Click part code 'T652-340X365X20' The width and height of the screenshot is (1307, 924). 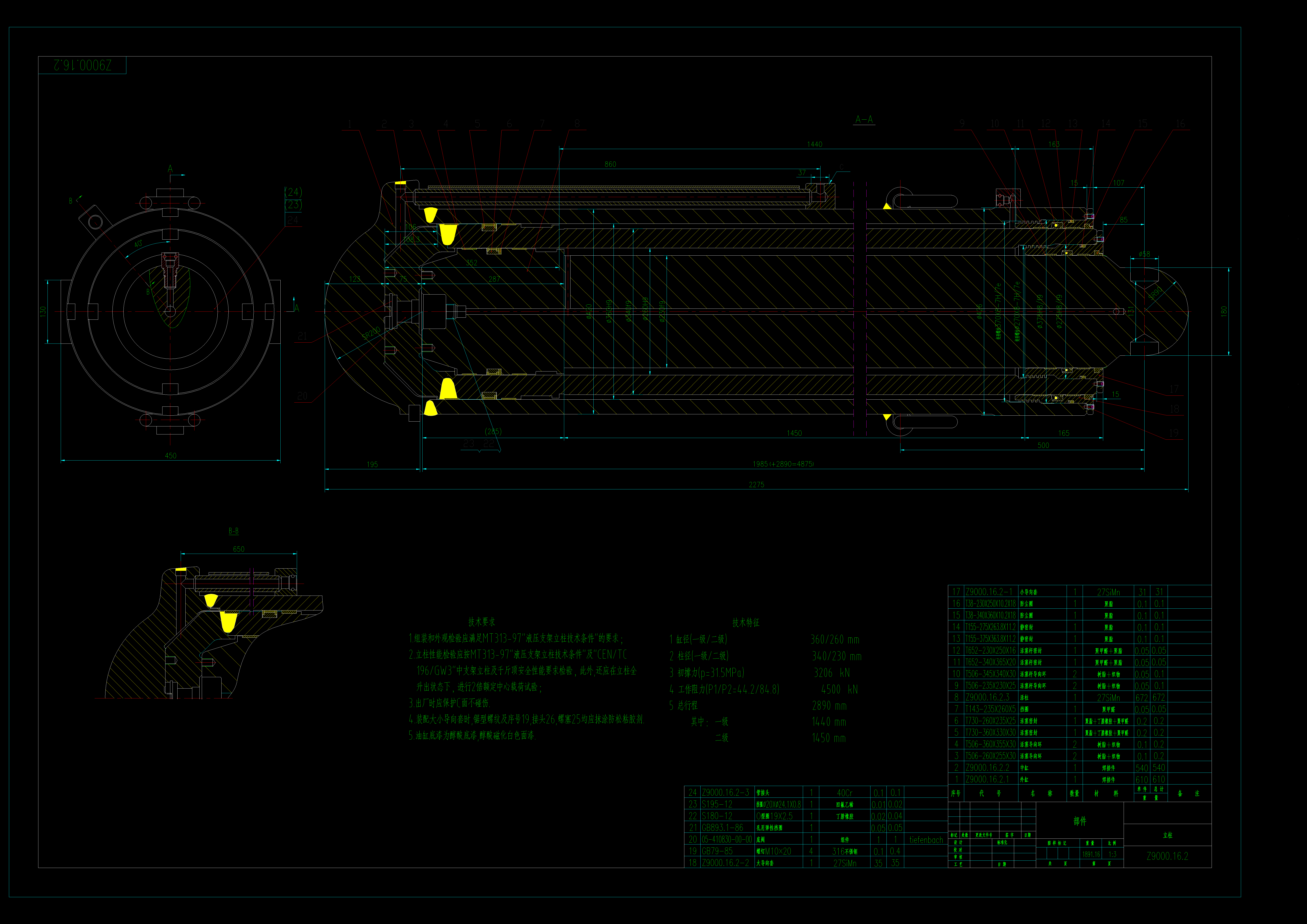point(990,662)
